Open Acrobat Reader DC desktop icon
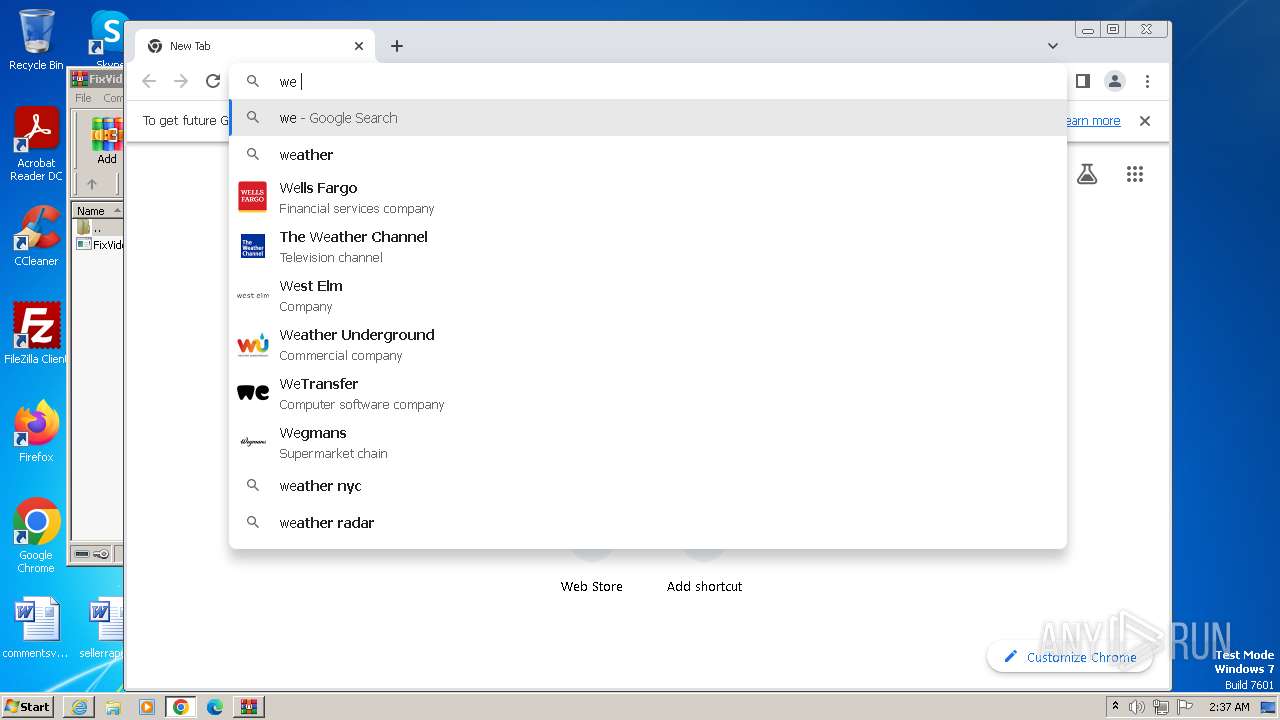1280x720 pixels. coord(36,144)
